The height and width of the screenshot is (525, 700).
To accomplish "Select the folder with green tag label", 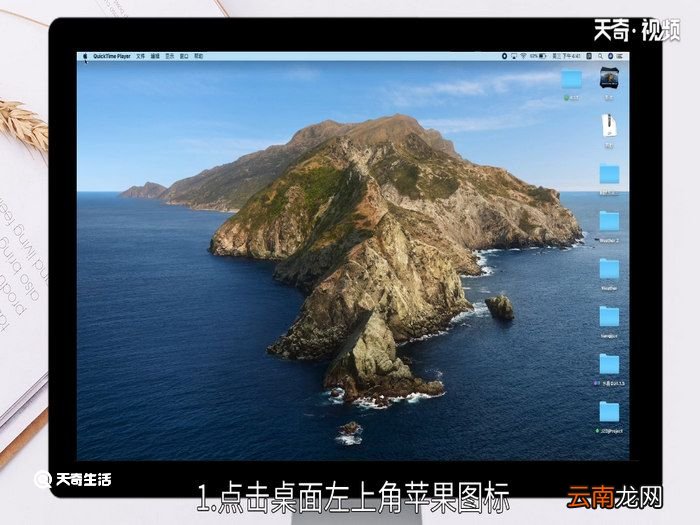I will click(x=571, y=79).
